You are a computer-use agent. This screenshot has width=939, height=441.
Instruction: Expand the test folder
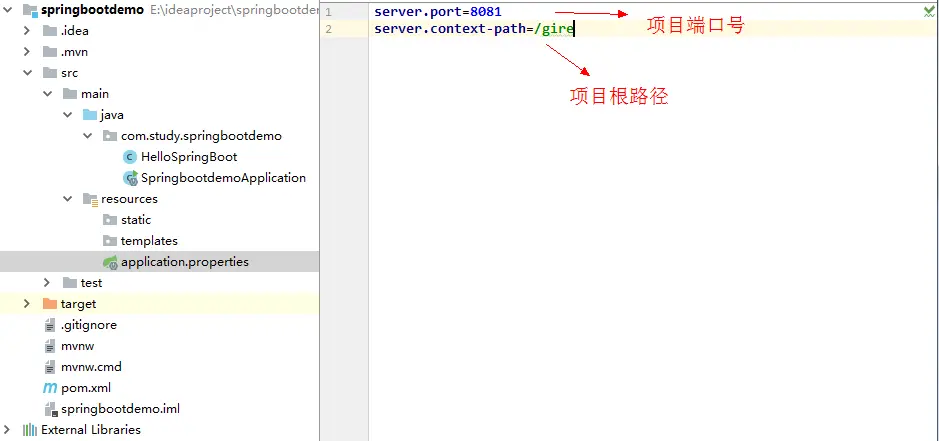(47, 282)
